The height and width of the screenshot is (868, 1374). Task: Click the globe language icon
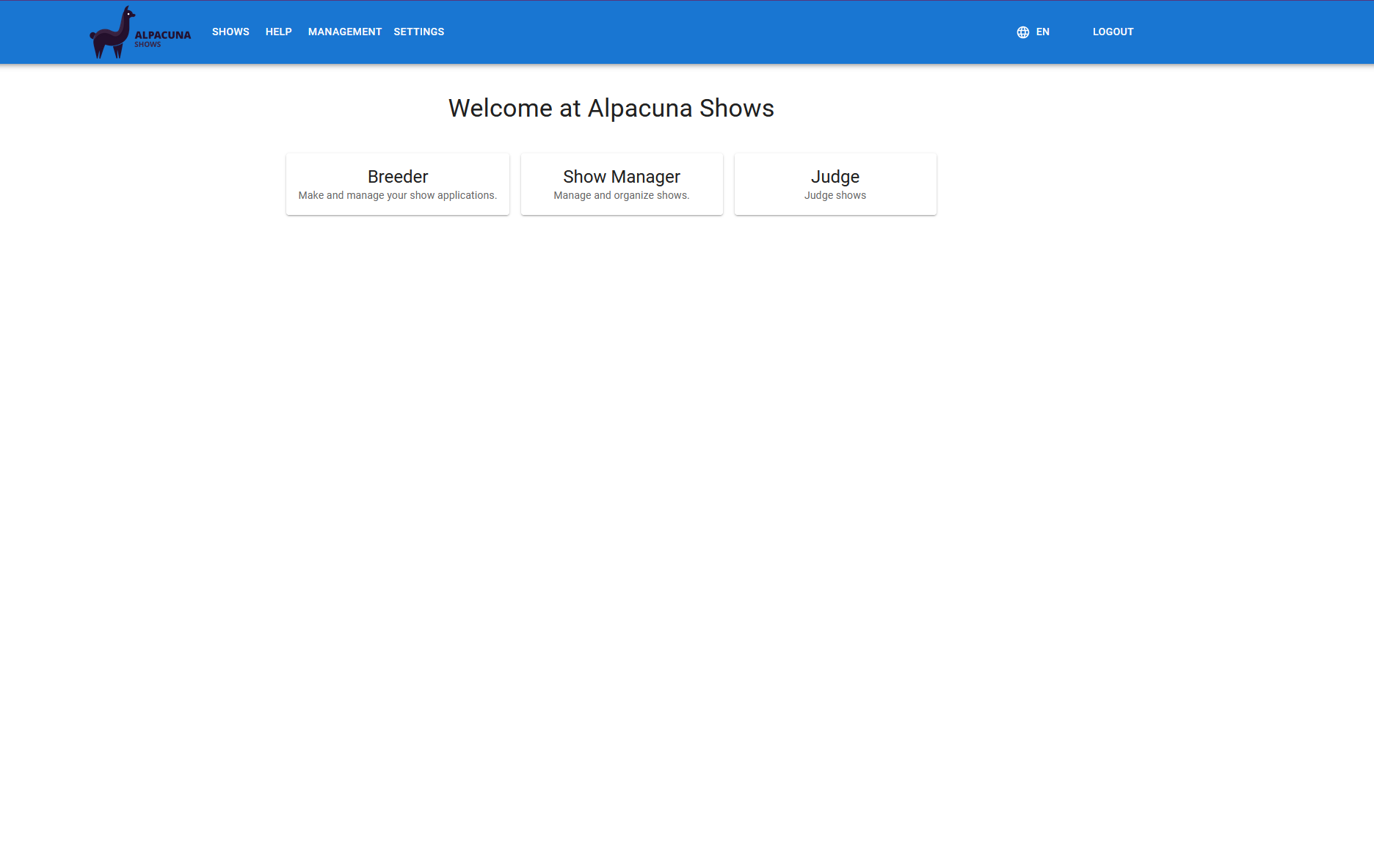(1022, 32)
